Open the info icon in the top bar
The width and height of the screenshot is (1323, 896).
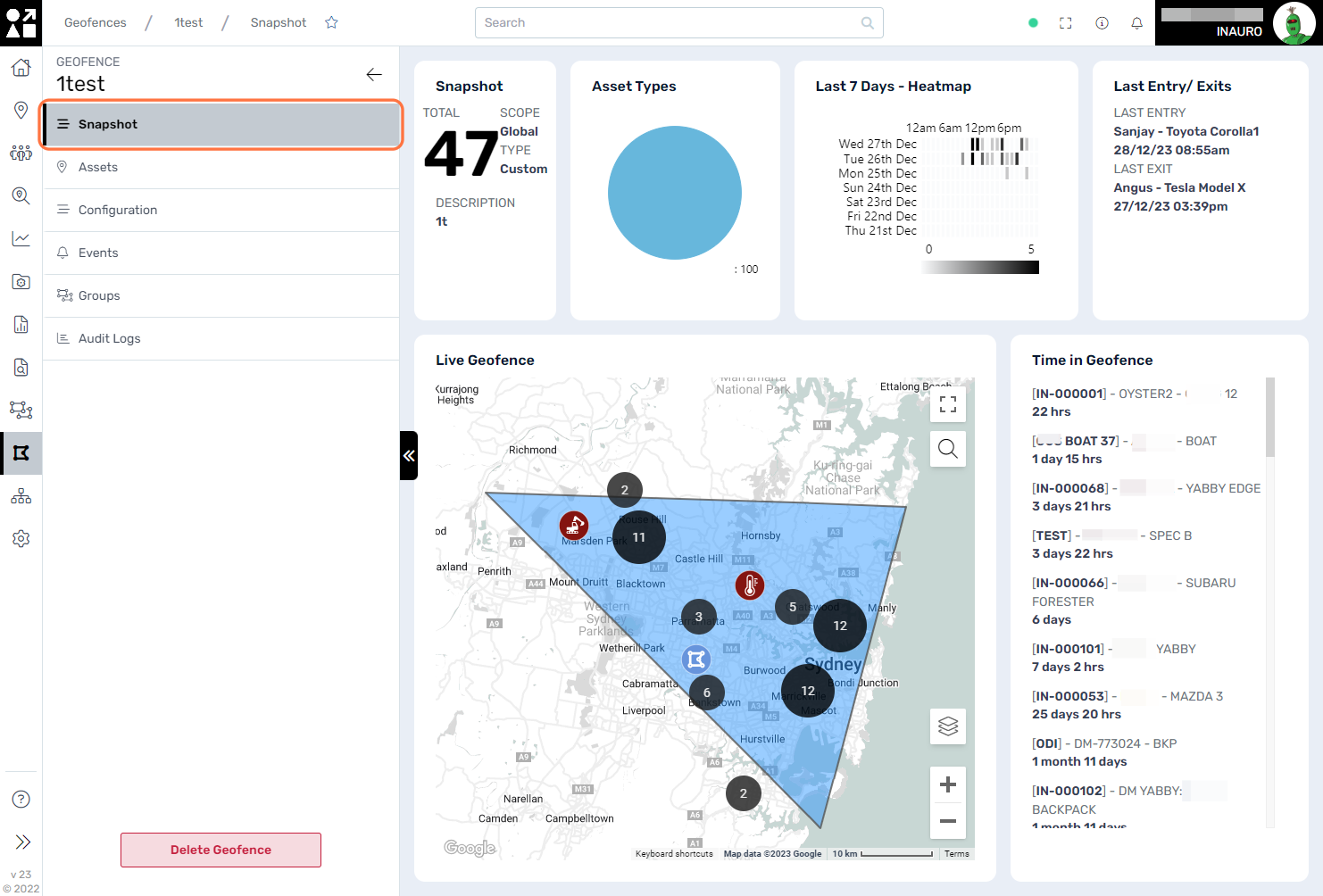1102,23
